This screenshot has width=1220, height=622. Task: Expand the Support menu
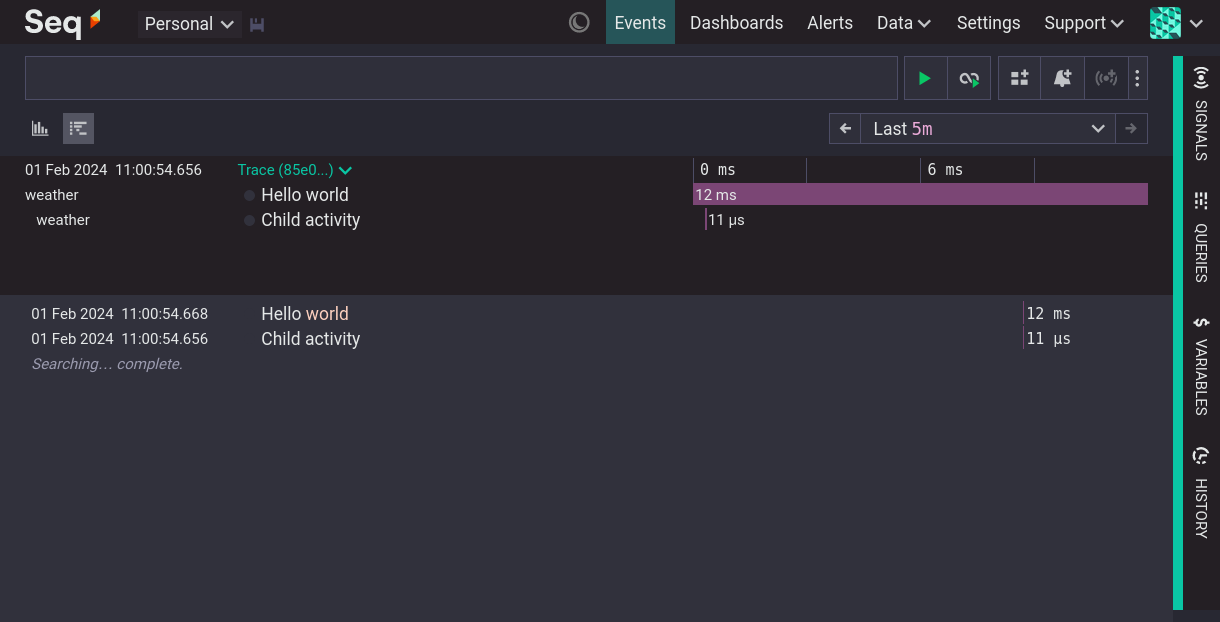point(1084,22)
